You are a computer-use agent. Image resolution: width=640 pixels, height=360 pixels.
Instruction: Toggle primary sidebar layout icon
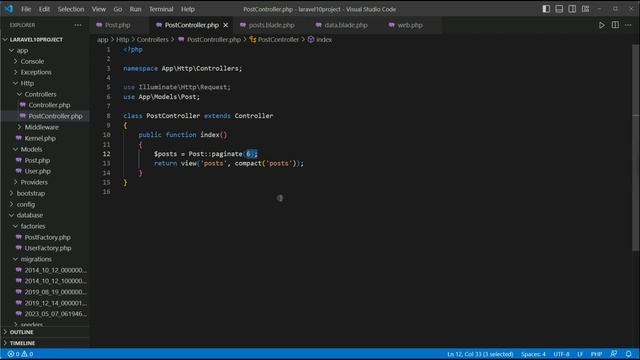tap(546, 9)
